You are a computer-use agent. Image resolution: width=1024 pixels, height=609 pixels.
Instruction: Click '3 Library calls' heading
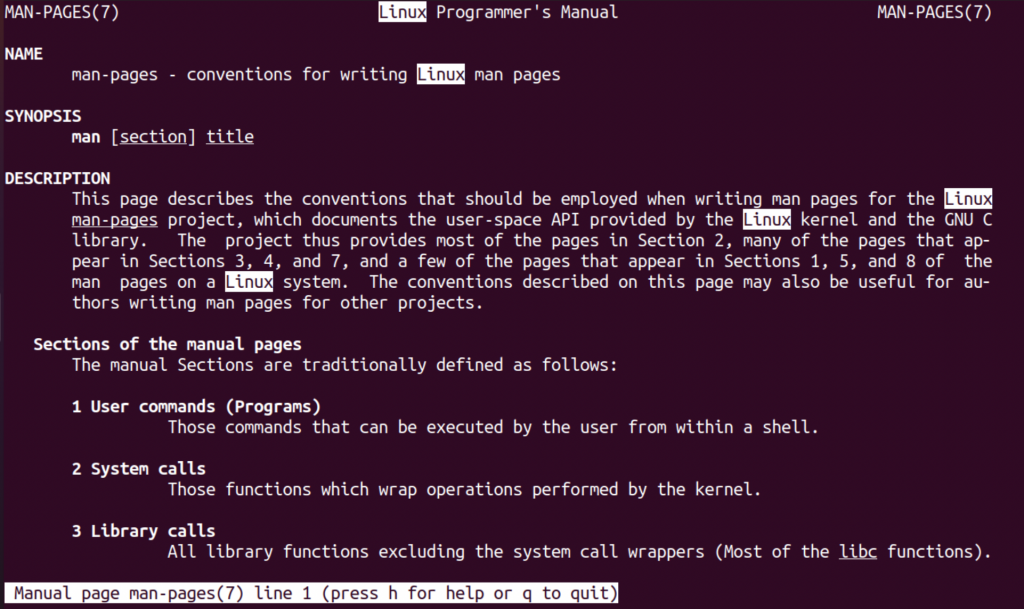coord(144,531)
